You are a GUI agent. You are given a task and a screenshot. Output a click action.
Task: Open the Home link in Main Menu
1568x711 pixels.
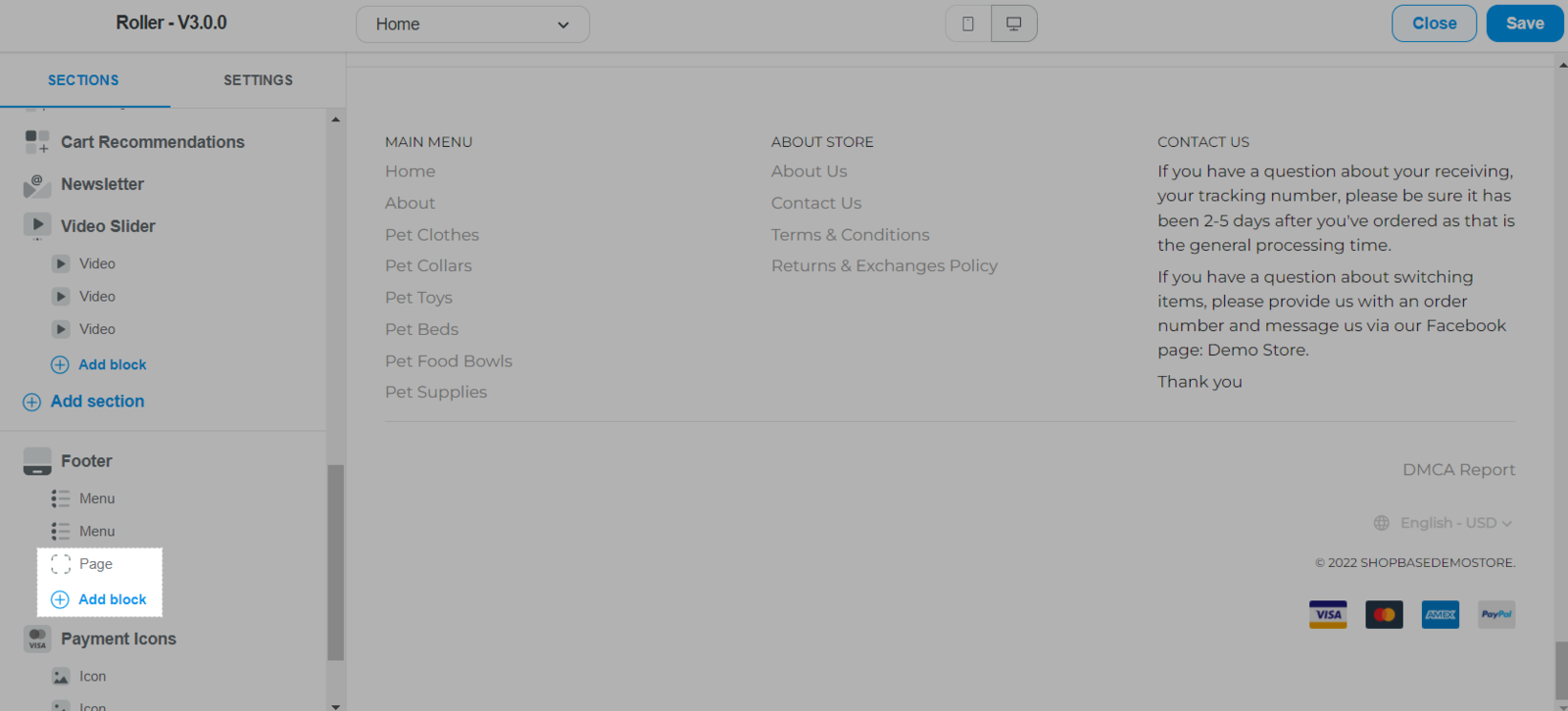pyautogui.click(x=410, y=171)
